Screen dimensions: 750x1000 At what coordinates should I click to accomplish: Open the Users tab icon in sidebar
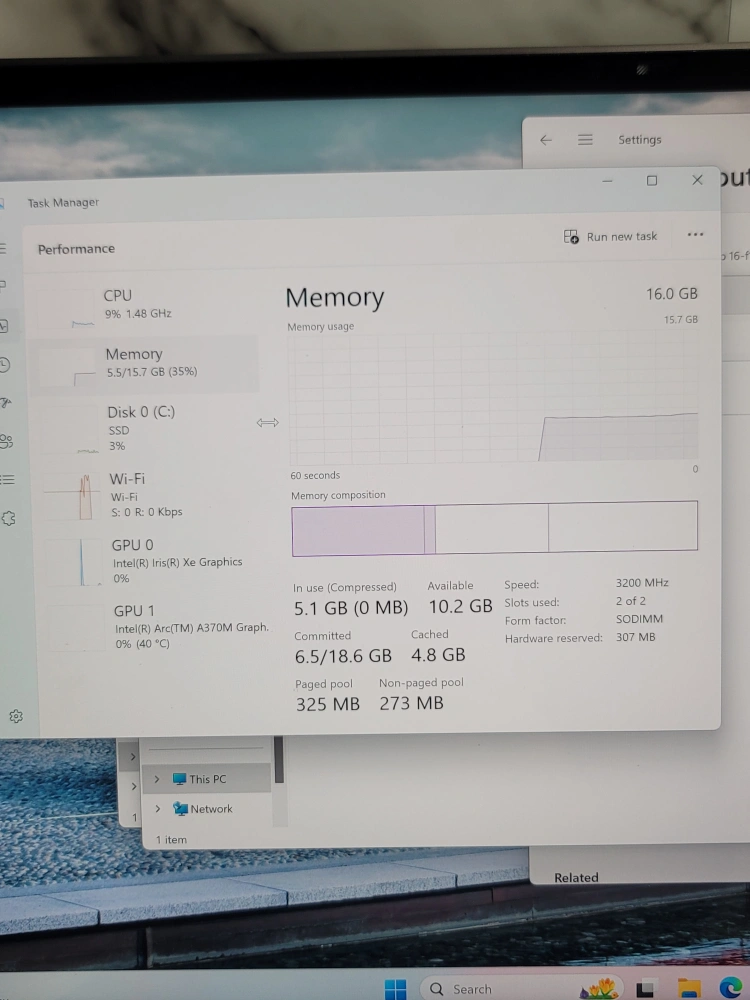6,441
